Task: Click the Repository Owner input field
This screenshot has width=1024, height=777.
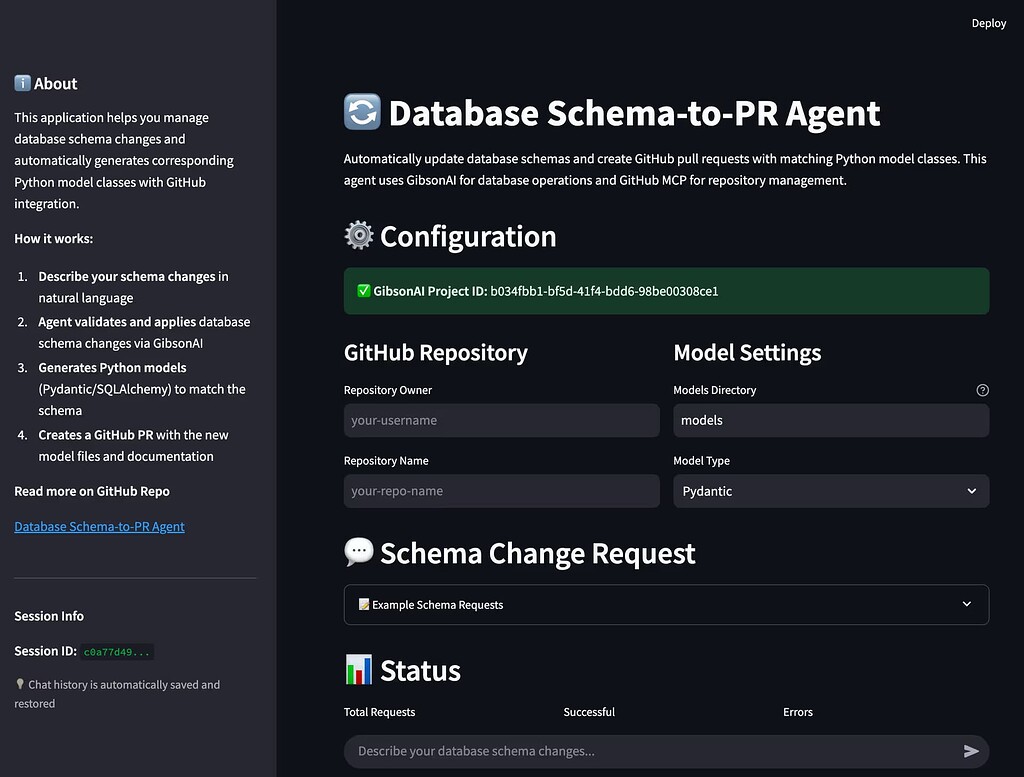Action: tap(501, 420)
